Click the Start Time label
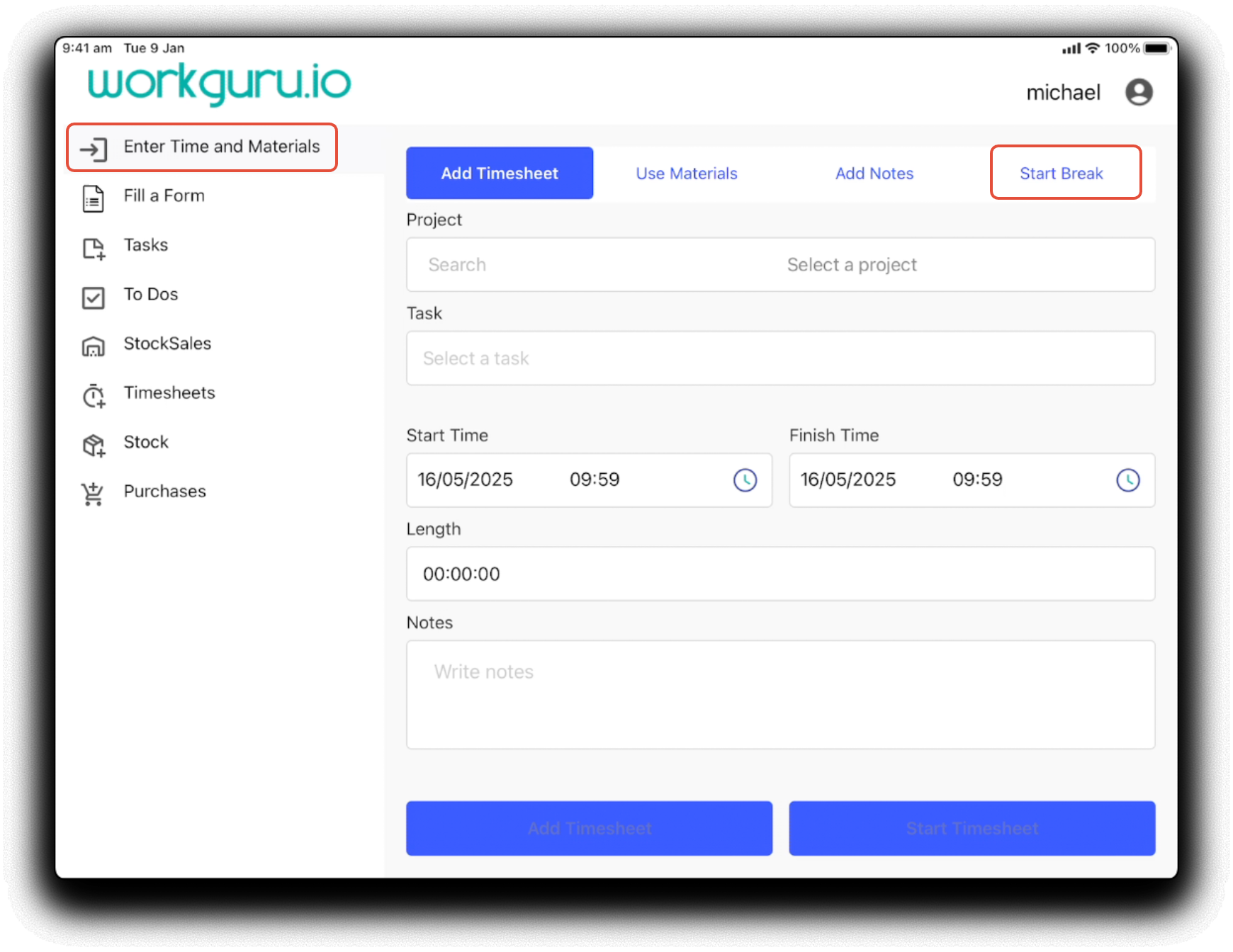Viewport: 1233px width, 952px height. (x=447, y=436)
